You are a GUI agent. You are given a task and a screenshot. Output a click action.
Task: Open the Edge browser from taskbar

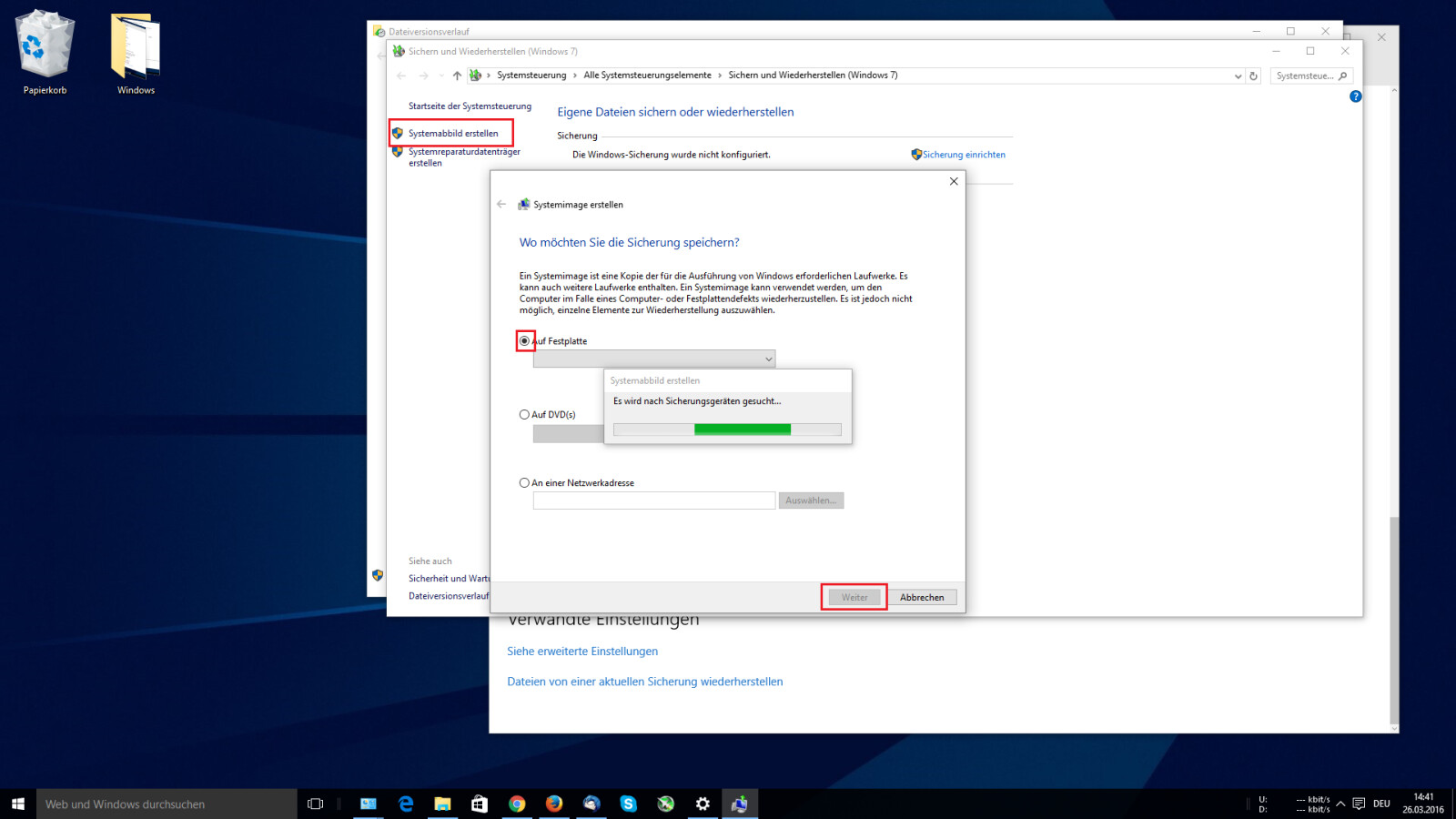tap(406, 804)
